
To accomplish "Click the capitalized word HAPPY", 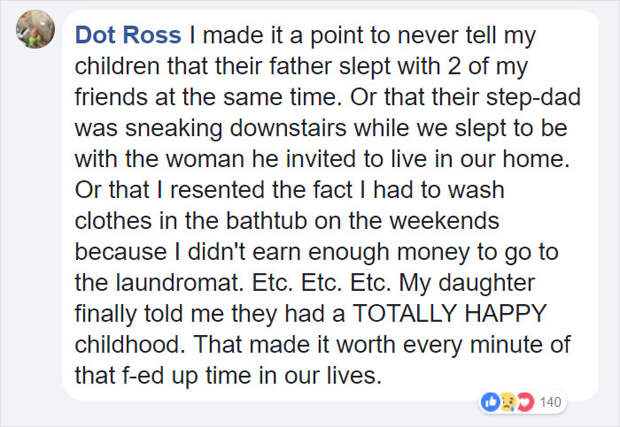I will click(x=506, y=313).
